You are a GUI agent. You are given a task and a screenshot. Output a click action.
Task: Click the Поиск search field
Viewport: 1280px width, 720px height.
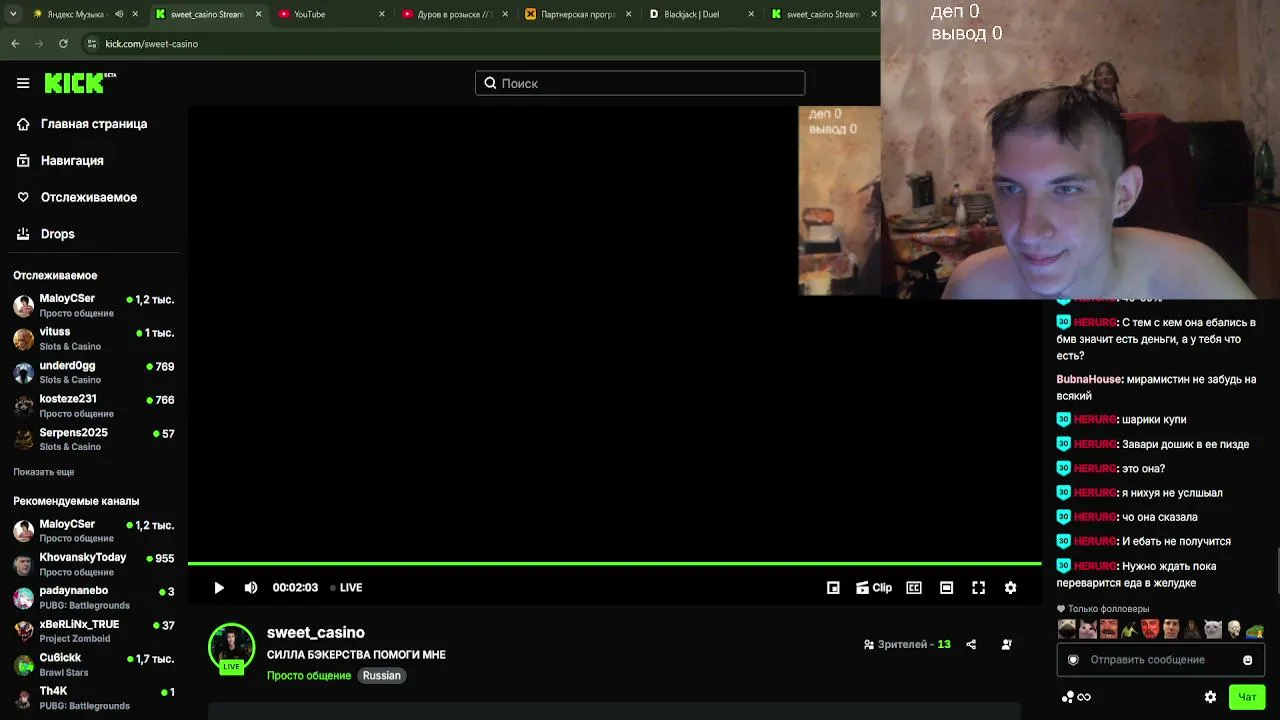click(640, 83)
